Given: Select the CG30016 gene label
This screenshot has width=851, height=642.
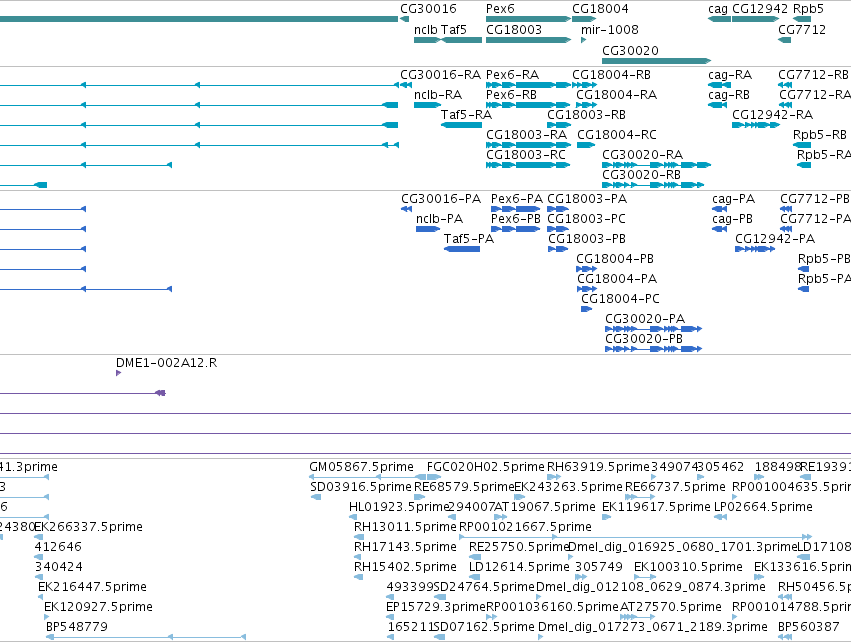Looking at the screenshot, I should (428, 9).
